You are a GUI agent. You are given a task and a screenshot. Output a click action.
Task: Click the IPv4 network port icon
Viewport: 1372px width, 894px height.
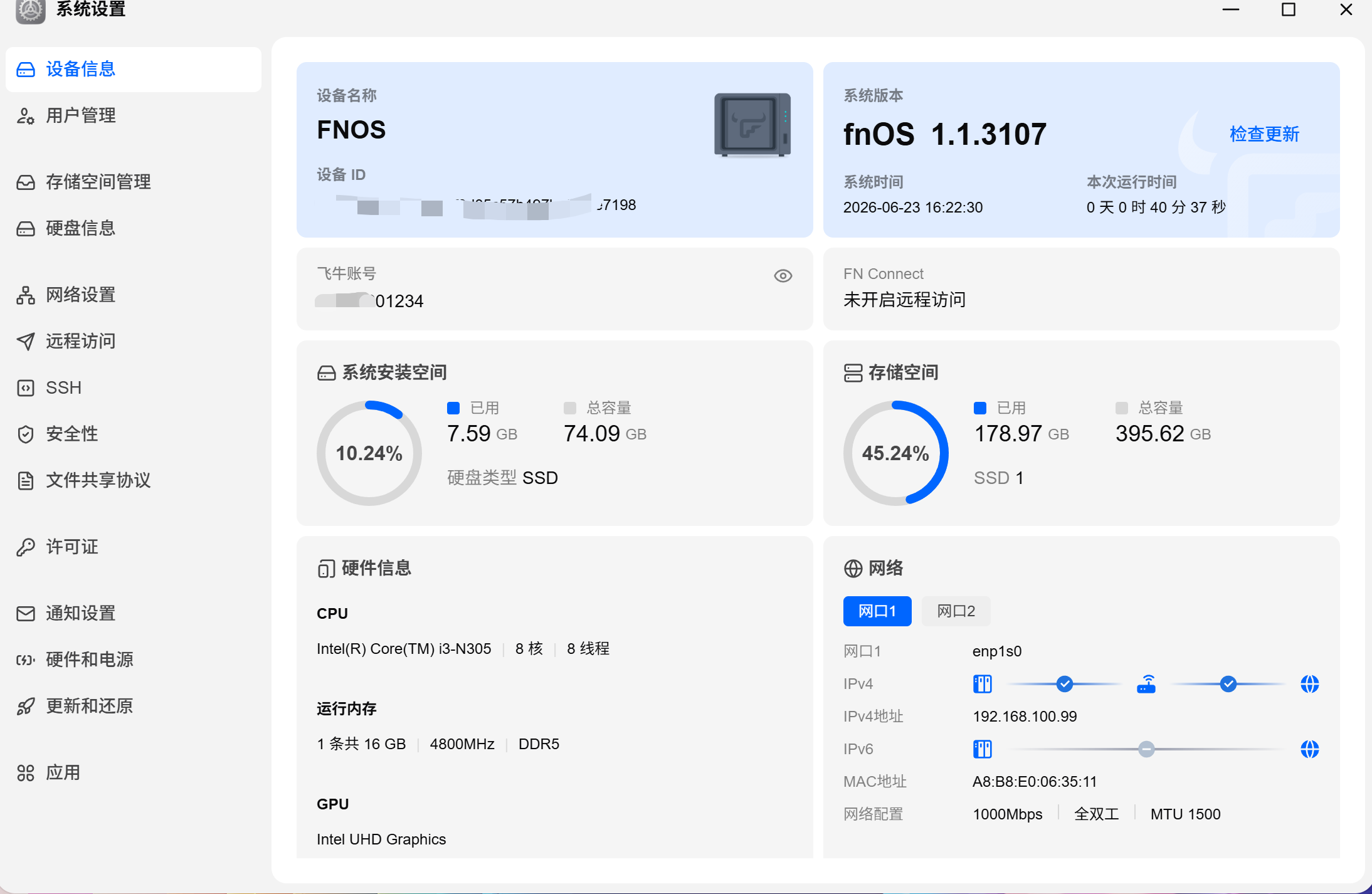(983, 684)
